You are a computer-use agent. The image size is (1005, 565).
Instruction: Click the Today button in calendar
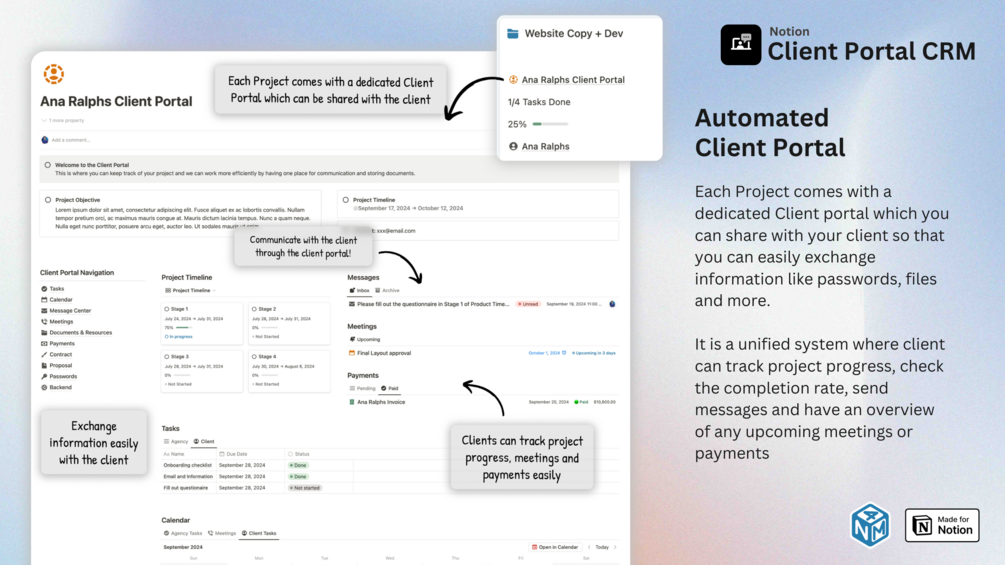pyautogui.click(x=602, y=547)
